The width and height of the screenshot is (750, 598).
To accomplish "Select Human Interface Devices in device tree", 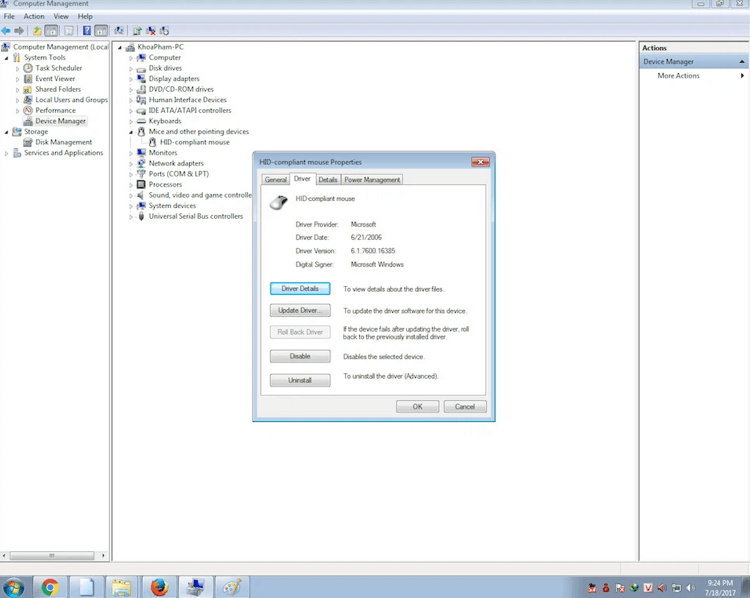I will click(188, 100).
